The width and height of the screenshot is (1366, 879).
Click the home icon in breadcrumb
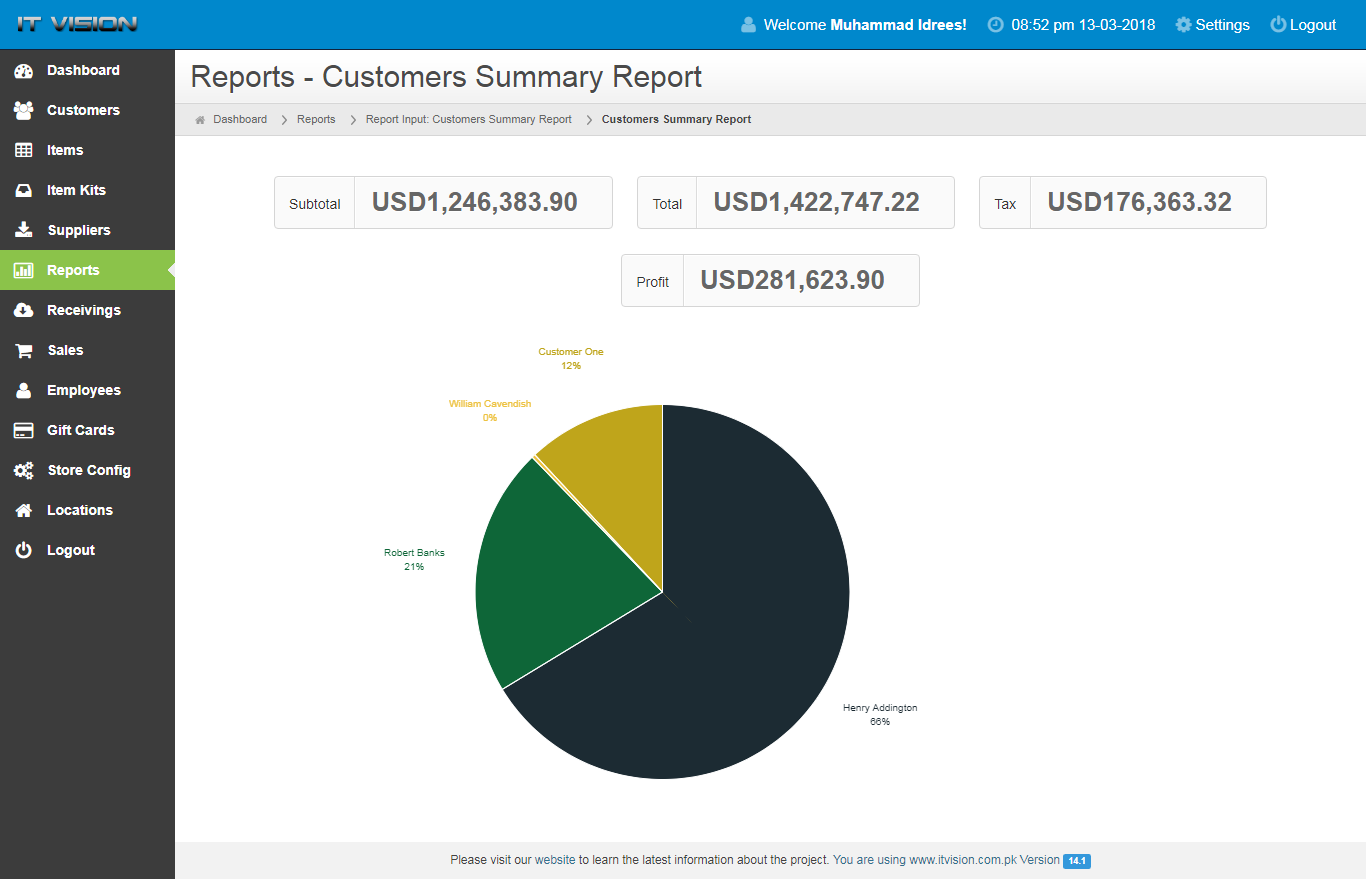(x=200, y=120)
